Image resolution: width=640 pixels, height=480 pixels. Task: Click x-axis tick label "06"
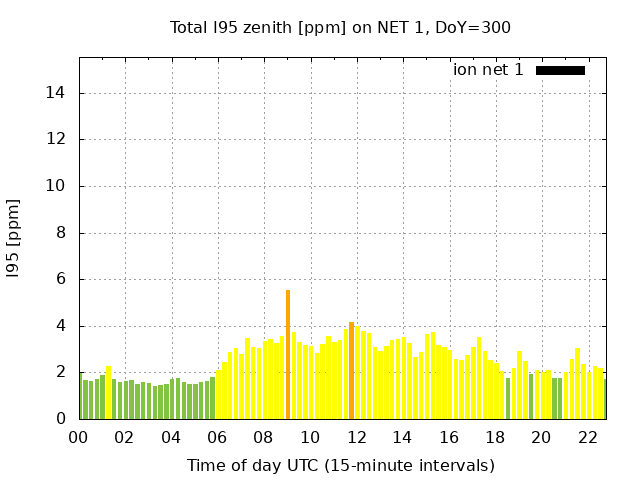pyautogui.click(x=217, y=437)
